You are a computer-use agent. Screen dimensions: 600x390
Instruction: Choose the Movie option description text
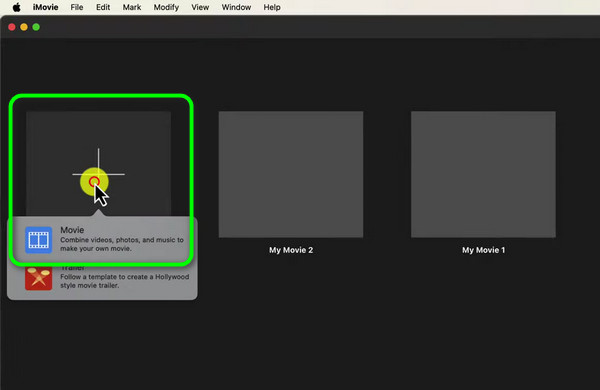point(122,244)
